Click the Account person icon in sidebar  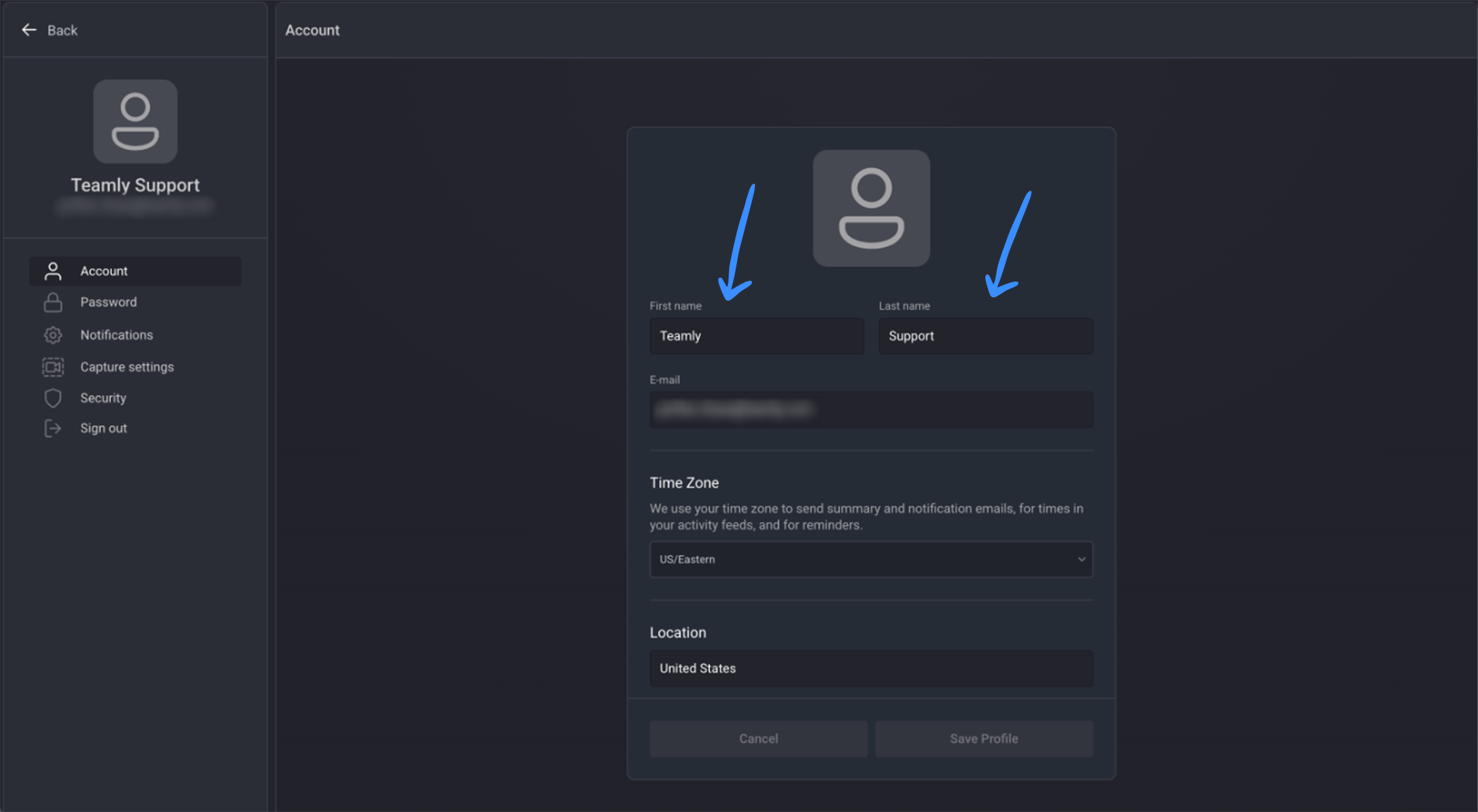[x=53, y=271]
